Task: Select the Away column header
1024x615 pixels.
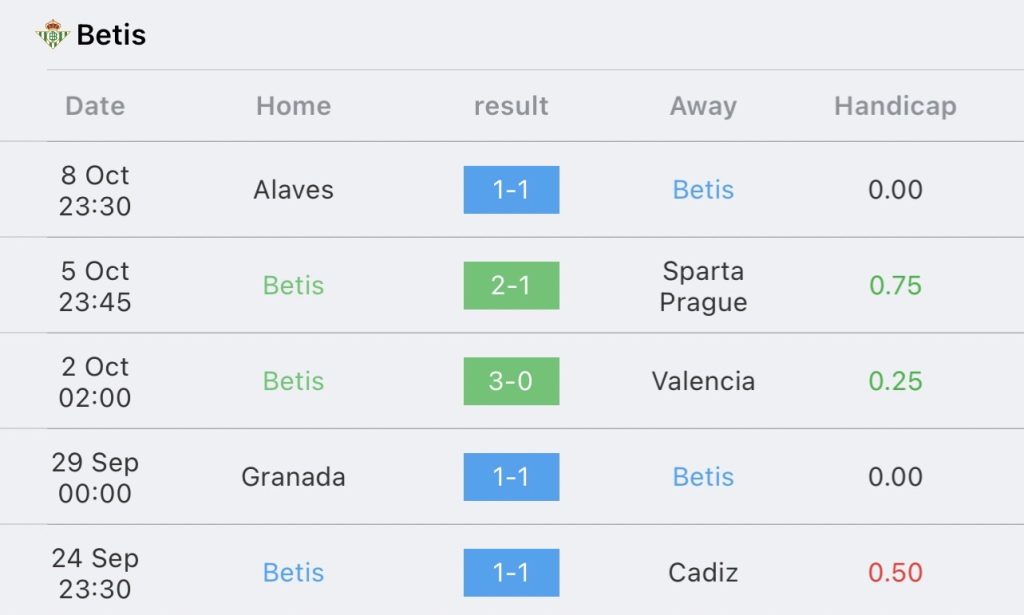Action: (703, 106)
